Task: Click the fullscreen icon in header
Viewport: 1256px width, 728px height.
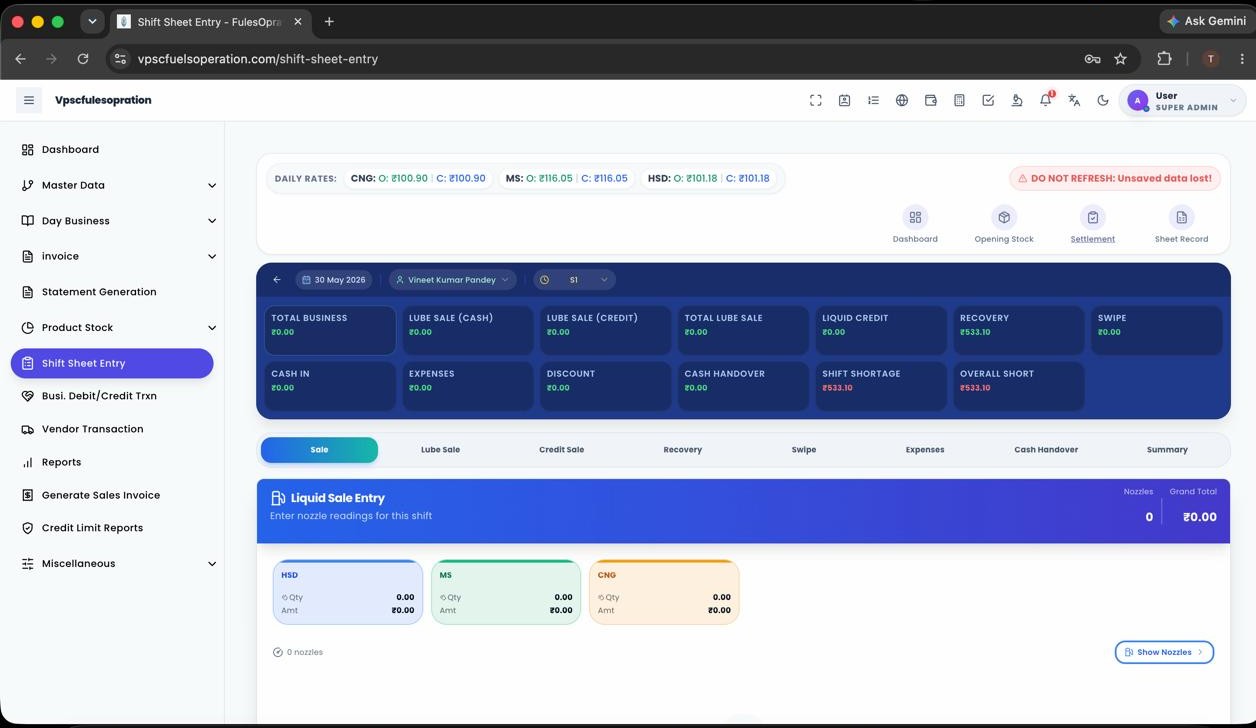Action: tap(816, 100)
